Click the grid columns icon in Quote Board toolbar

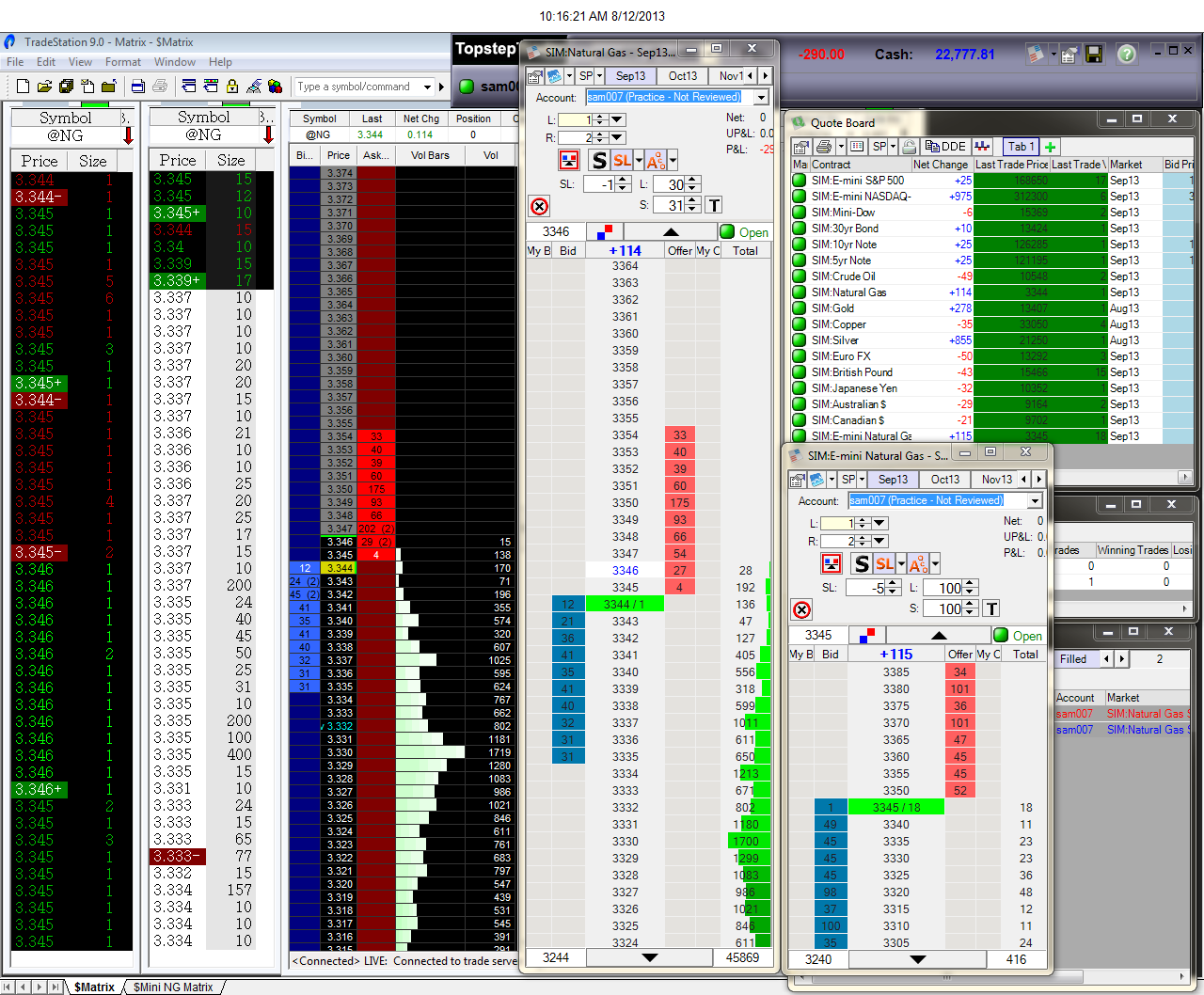point(857,147)
